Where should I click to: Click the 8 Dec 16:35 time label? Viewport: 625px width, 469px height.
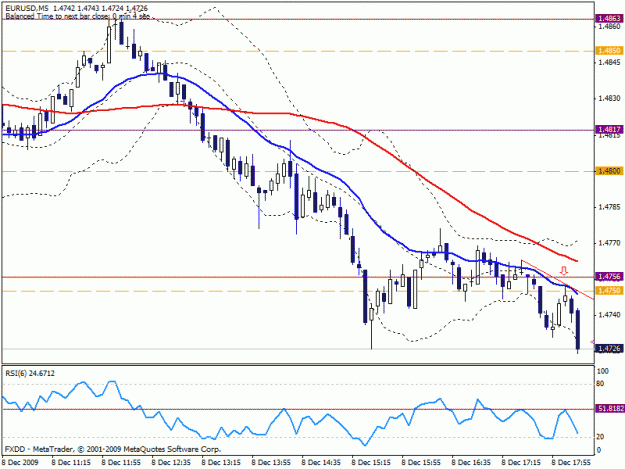[471, 463]
